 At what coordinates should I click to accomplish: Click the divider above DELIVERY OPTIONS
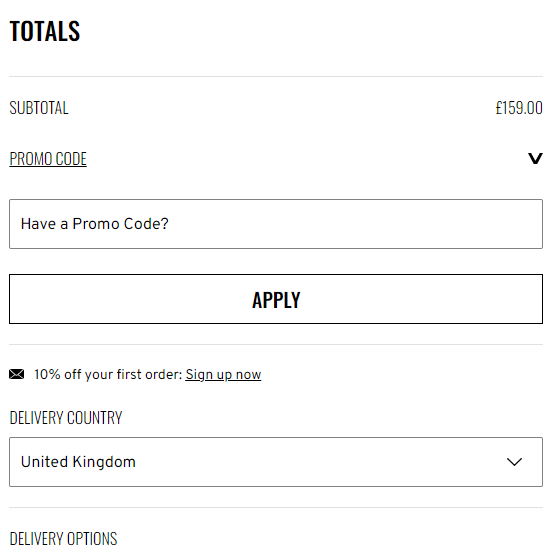pyautogui.click(x=276, y=507)
